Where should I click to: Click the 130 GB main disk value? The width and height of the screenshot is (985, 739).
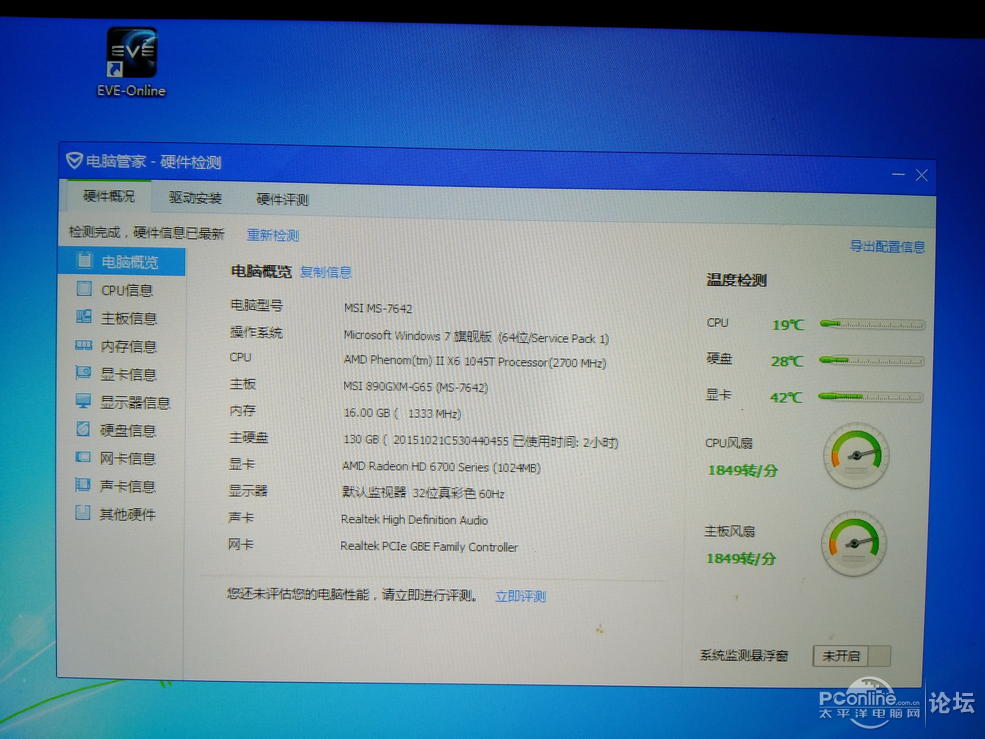(x=481, y=441)
